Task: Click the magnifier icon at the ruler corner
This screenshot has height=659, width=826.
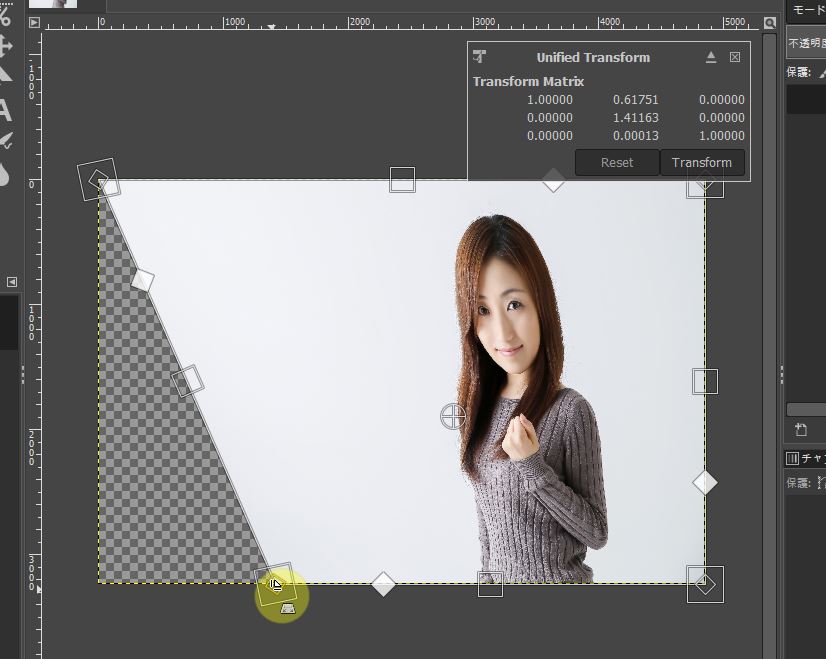Action: (769, 23)
